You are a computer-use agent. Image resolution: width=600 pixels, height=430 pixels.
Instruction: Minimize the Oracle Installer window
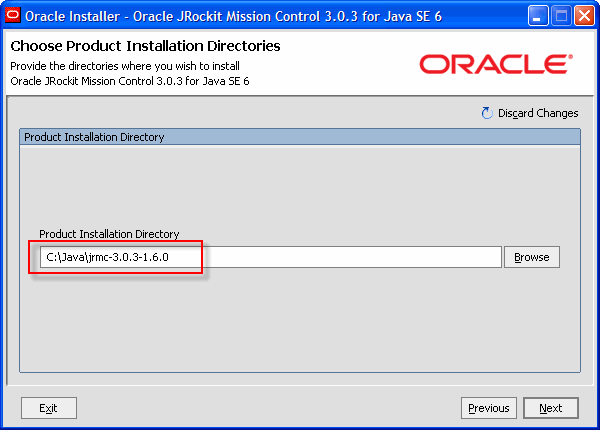click(538, 16)
